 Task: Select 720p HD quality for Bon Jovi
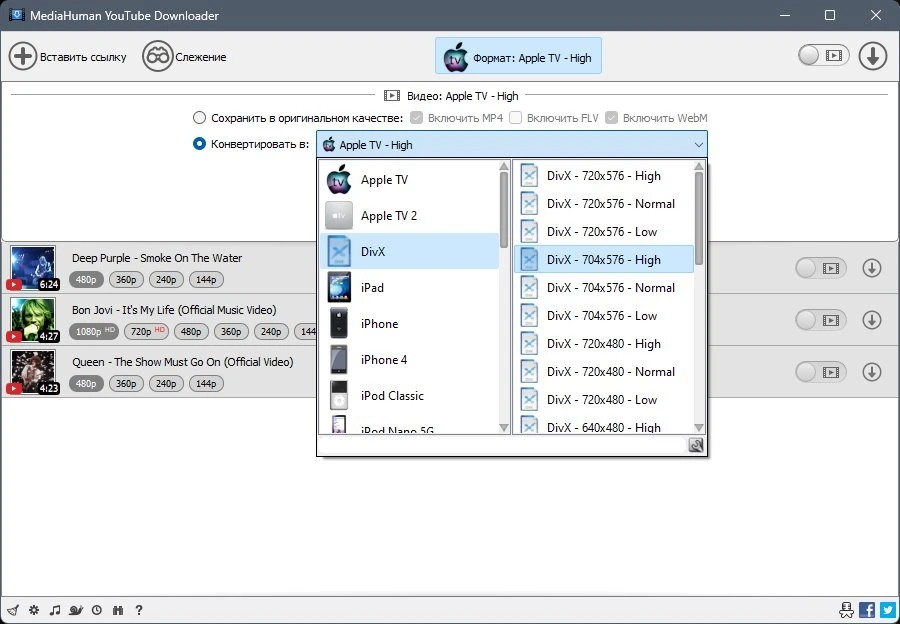click(x=147, y=331)
